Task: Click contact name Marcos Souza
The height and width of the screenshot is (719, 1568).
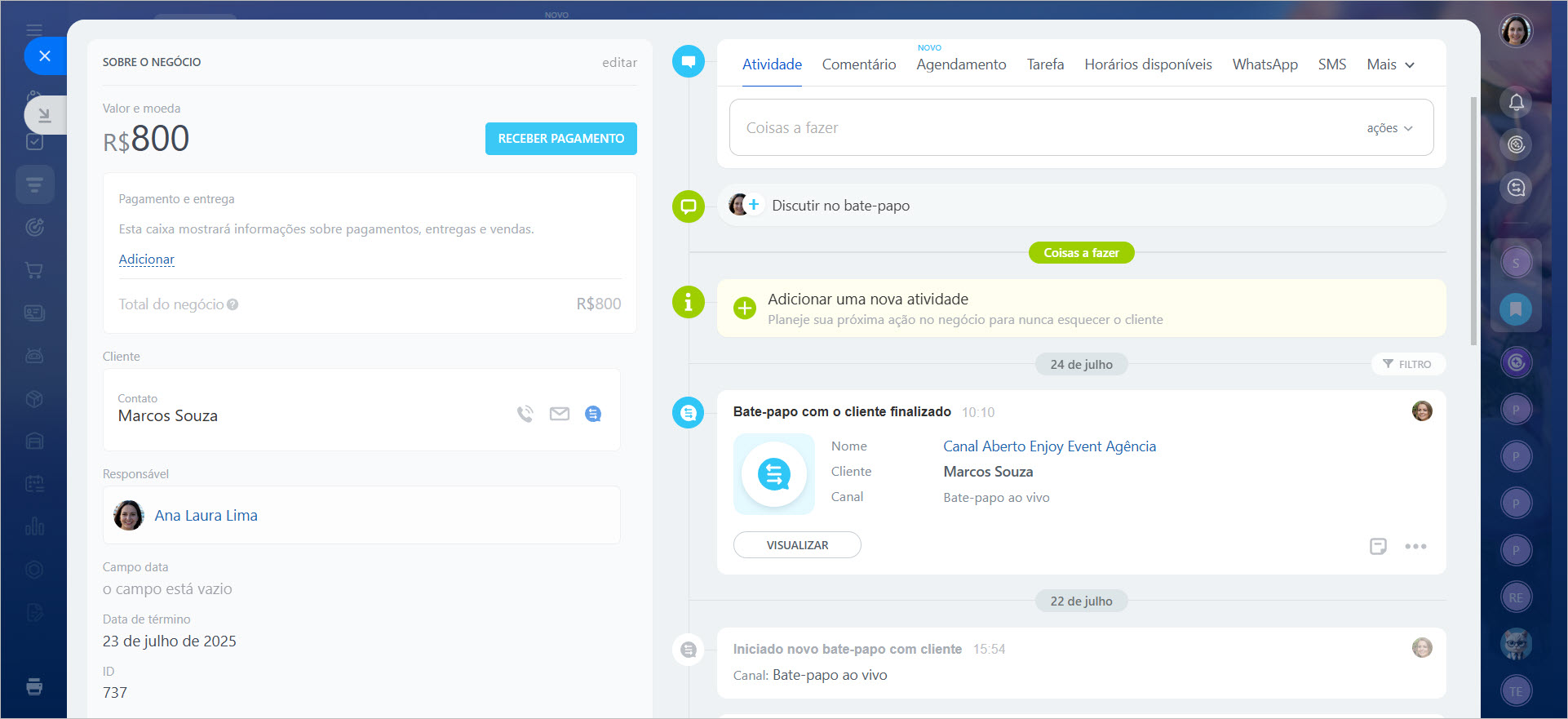Action: coord(167,416)
